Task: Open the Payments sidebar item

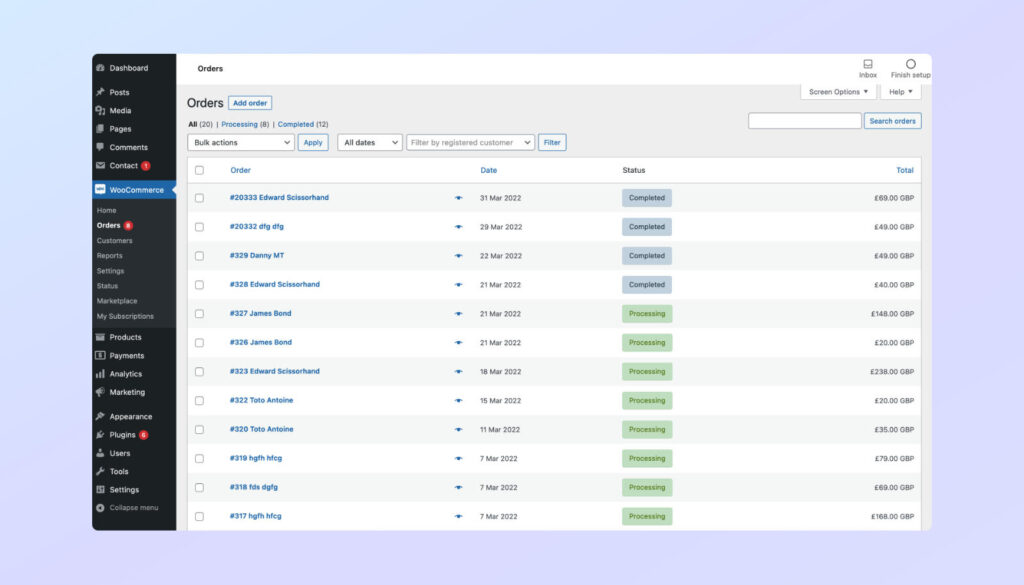Action: click(124, 355)
